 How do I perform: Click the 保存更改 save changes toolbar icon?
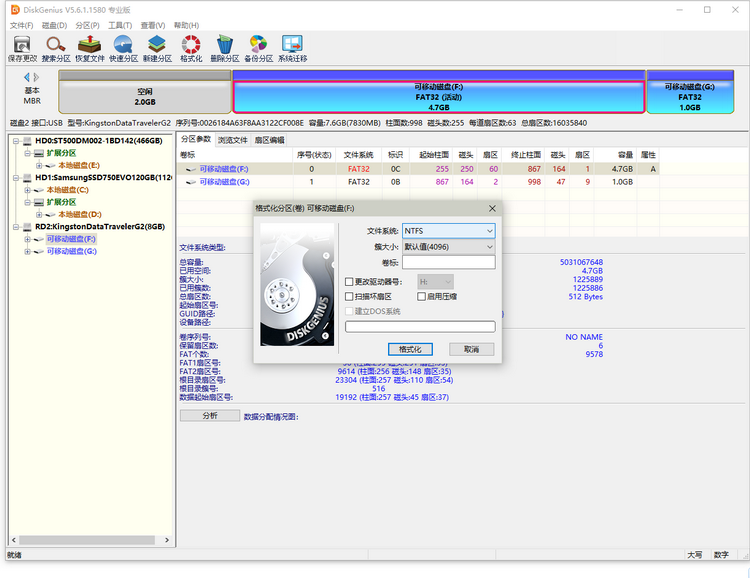click(22, 49)
